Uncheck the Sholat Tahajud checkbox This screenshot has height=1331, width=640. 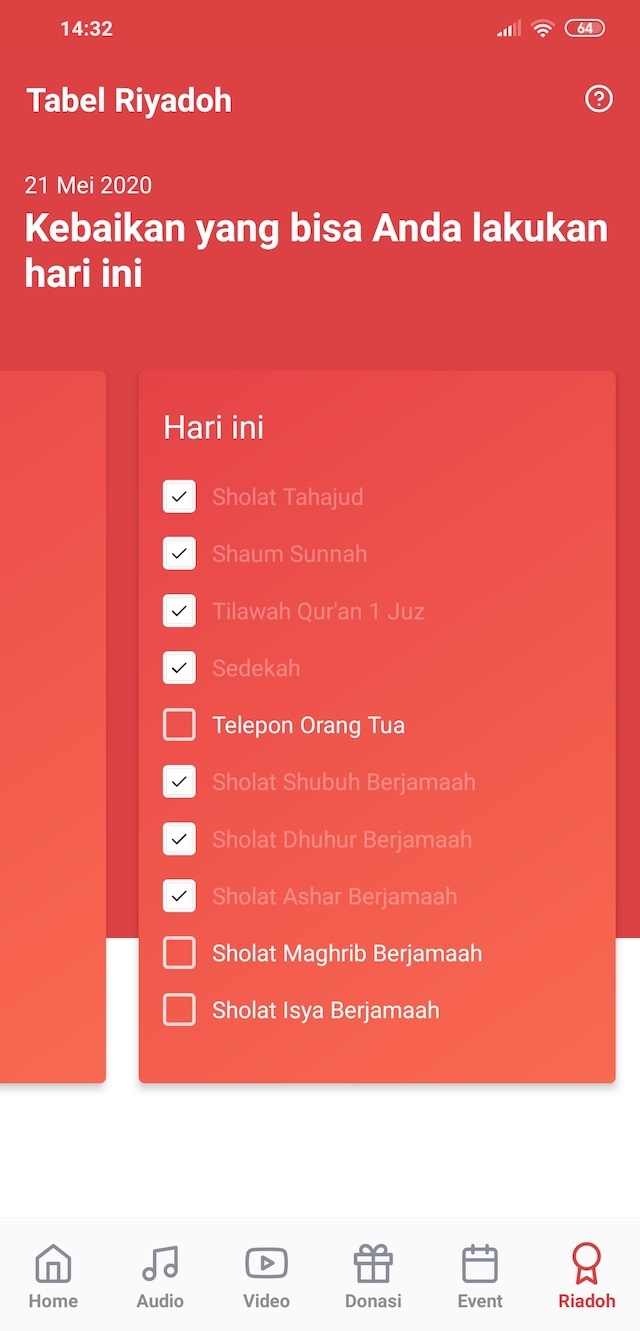tap(180, 497)
